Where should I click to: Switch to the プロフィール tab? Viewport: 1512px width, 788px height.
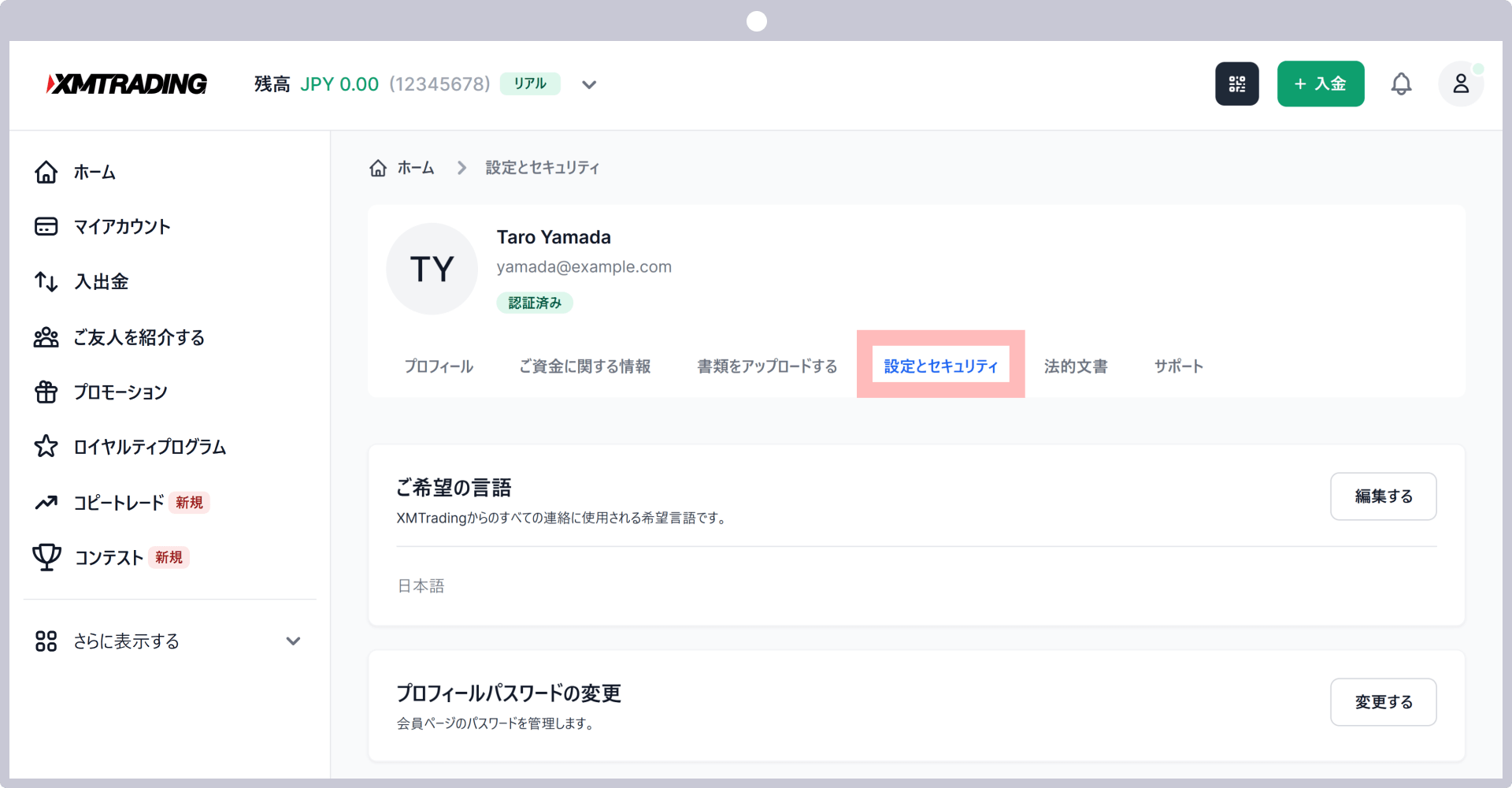(439, 366)
